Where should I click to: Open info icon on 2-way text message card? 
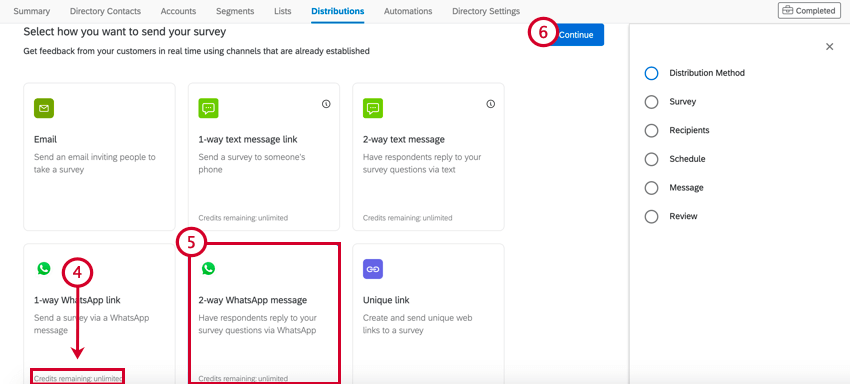tap(491, 104)
